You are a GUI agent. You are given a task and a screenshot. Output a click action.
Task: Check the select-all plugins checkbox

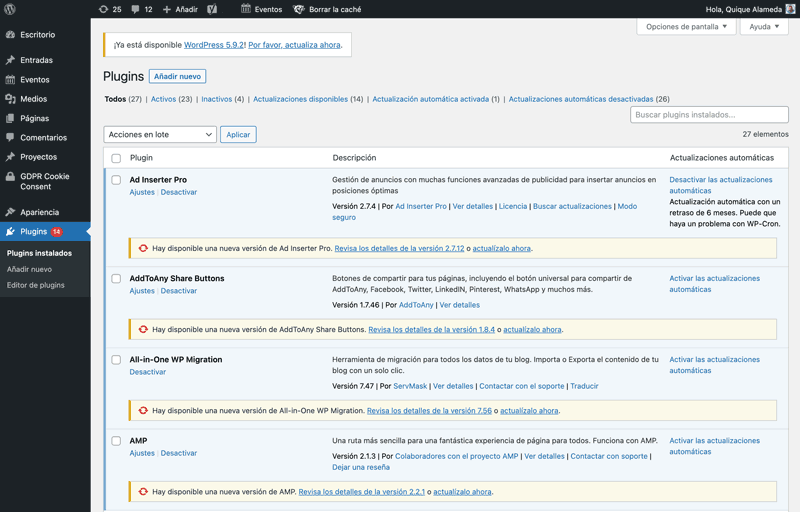point(116,158)
